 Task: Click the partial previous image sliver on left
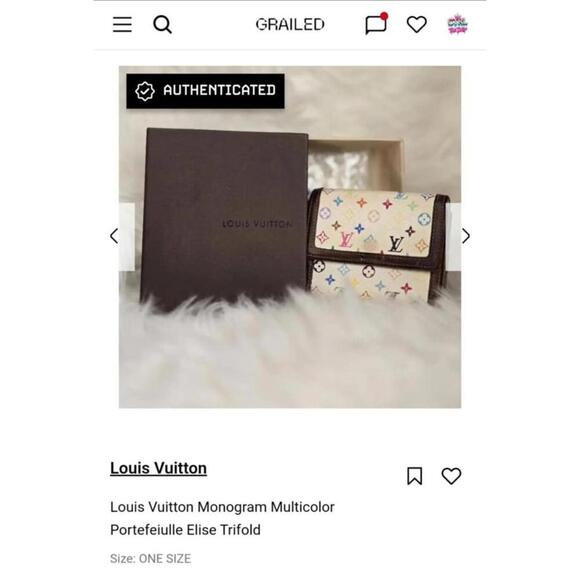(127, 237)
